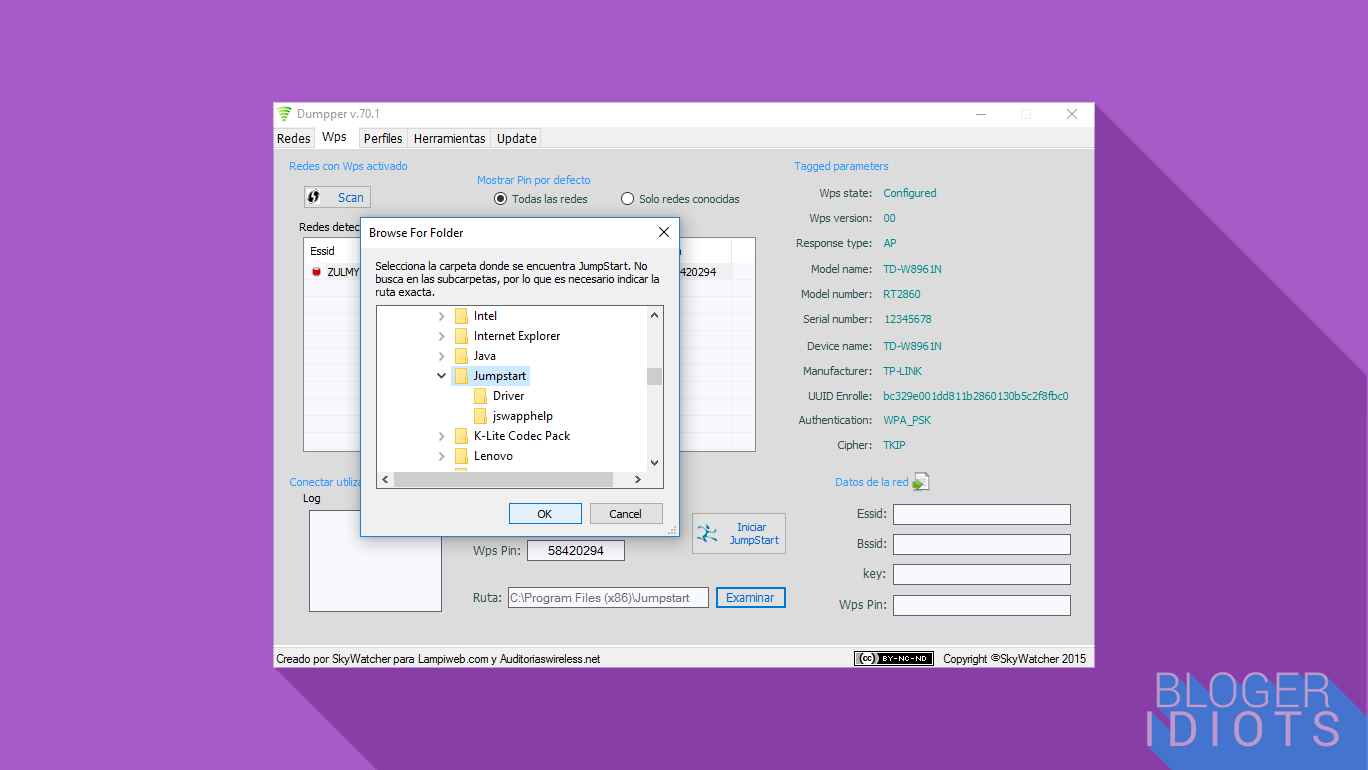The image size is (1368, 770).
Task: Open the Perfiles tab
Action: coord(383,139)
